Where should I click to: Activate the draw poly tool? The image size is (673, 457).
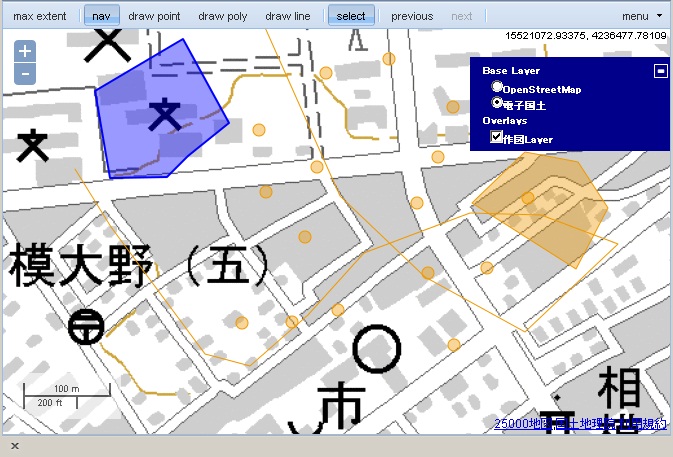coord(223,16)
